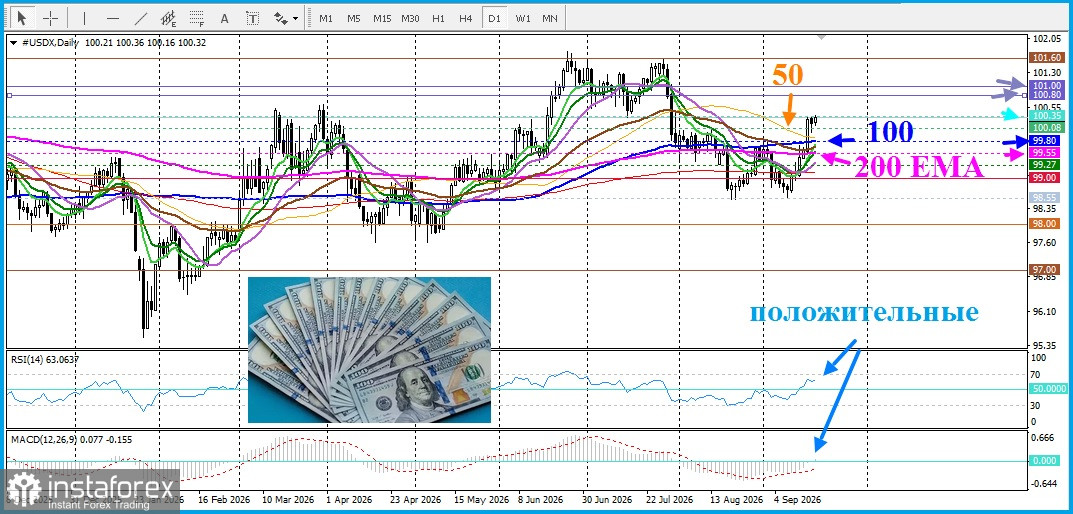Click the 98.55 price level label

1044,197
